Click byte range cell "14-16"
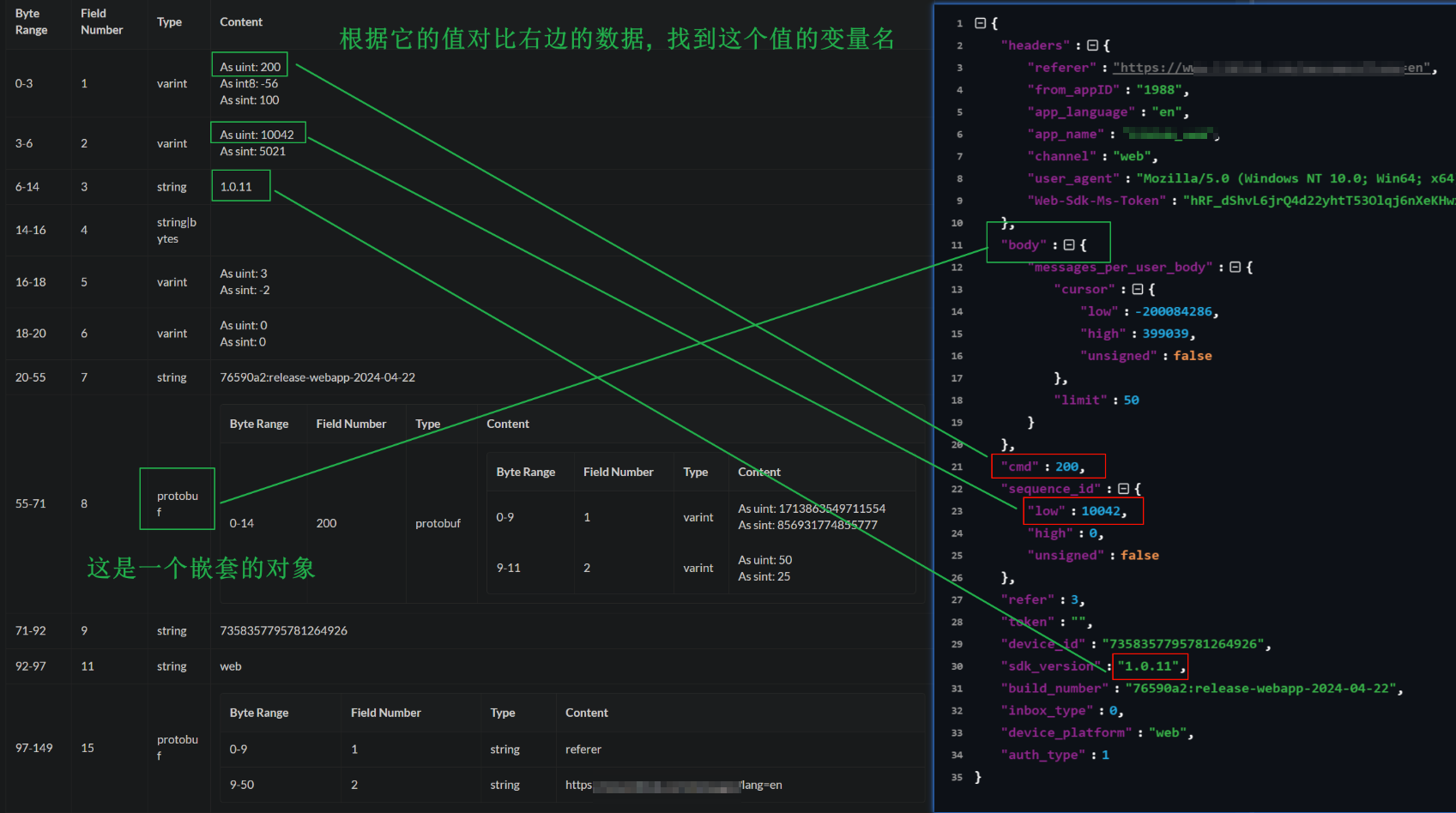1456x813 pixels. [x=31, y=230]
